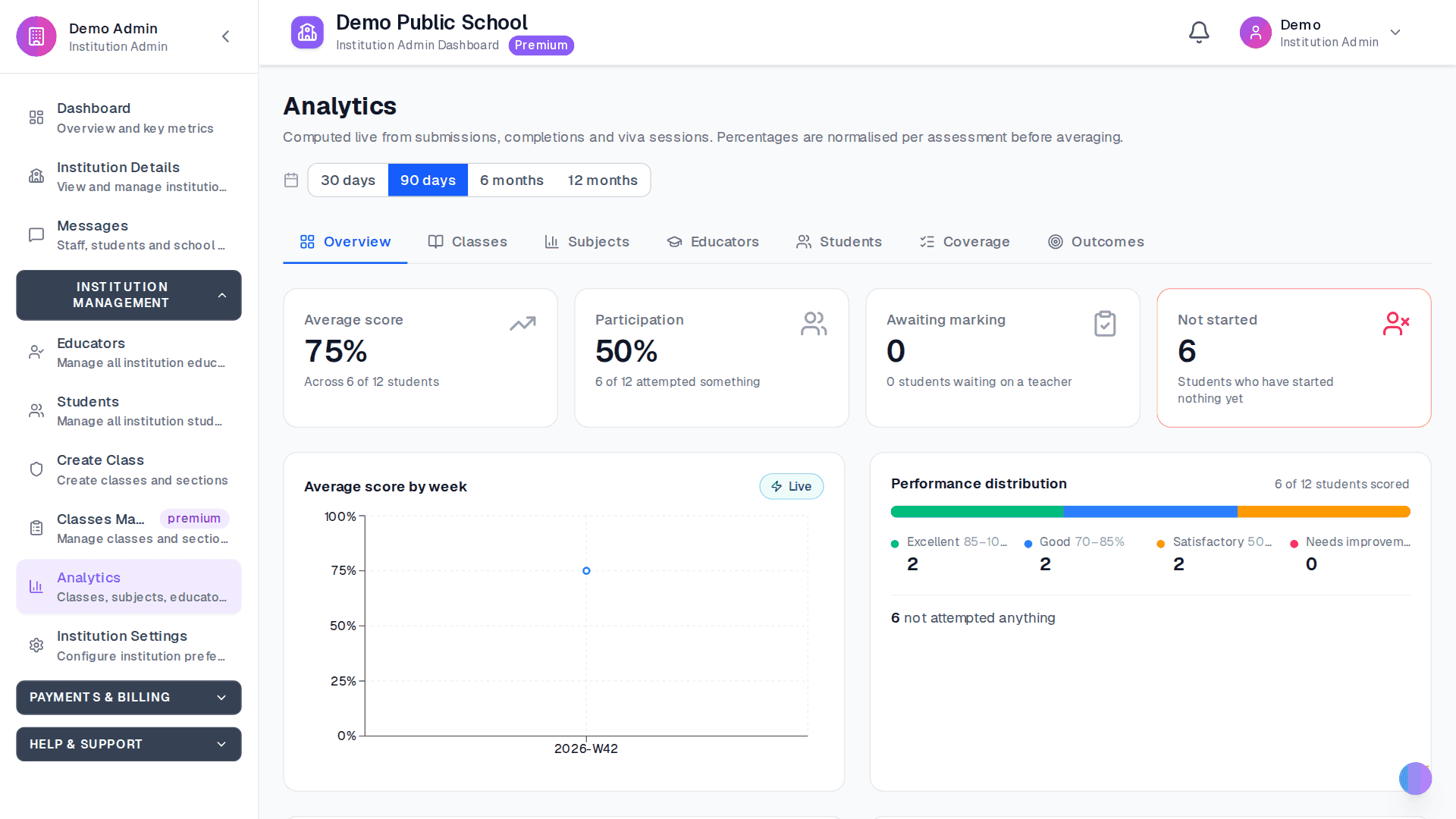Click the clipboard icon on Awaiting marking
The image size is (1456, 819).
1105,324
